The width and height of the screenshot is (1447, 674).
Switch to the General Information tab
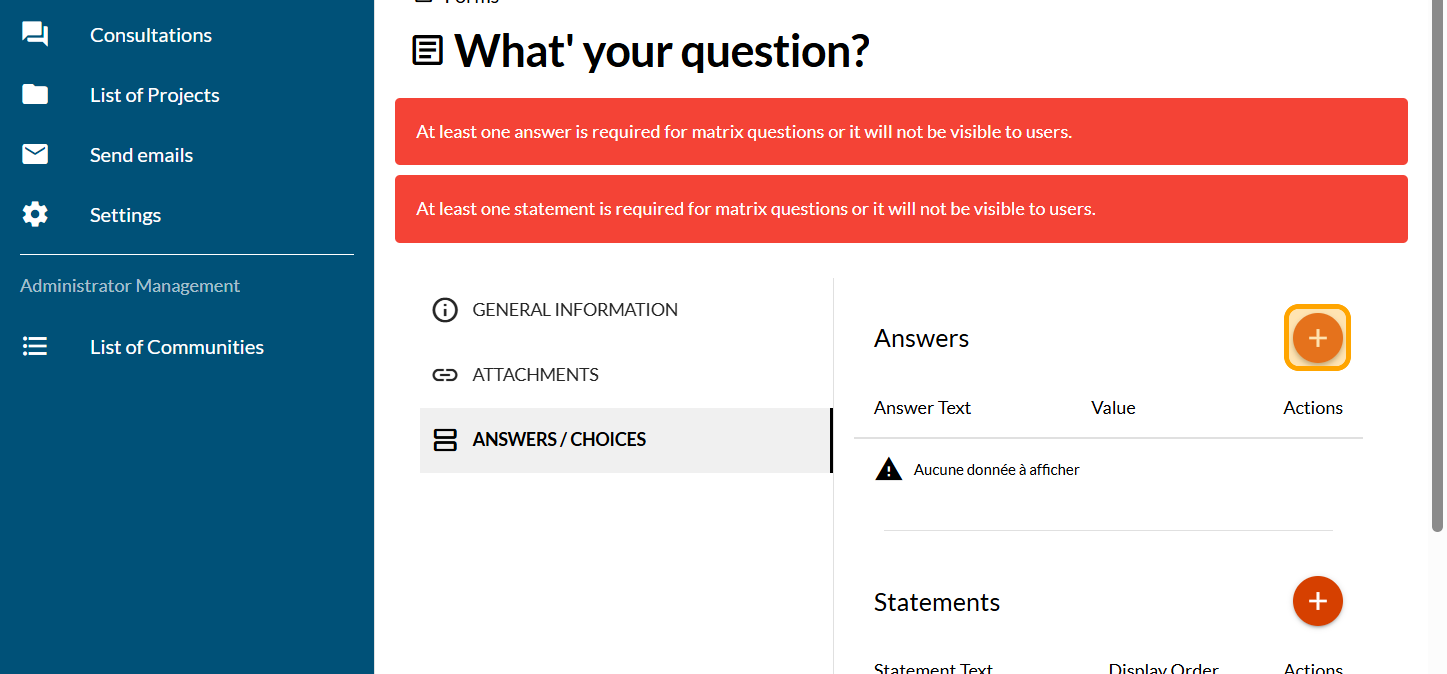(574, 310)
